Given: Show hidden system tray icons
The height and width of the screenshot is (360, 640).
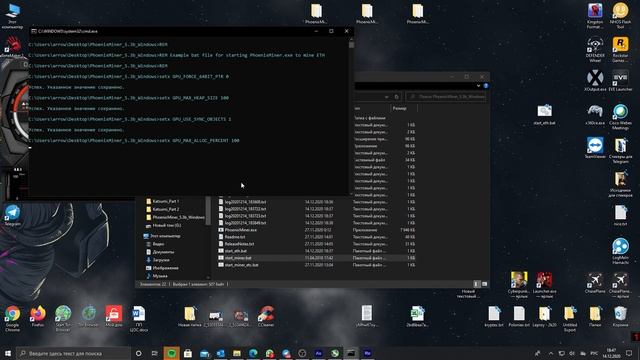Looking at the screenshot, I should (551, 353).
